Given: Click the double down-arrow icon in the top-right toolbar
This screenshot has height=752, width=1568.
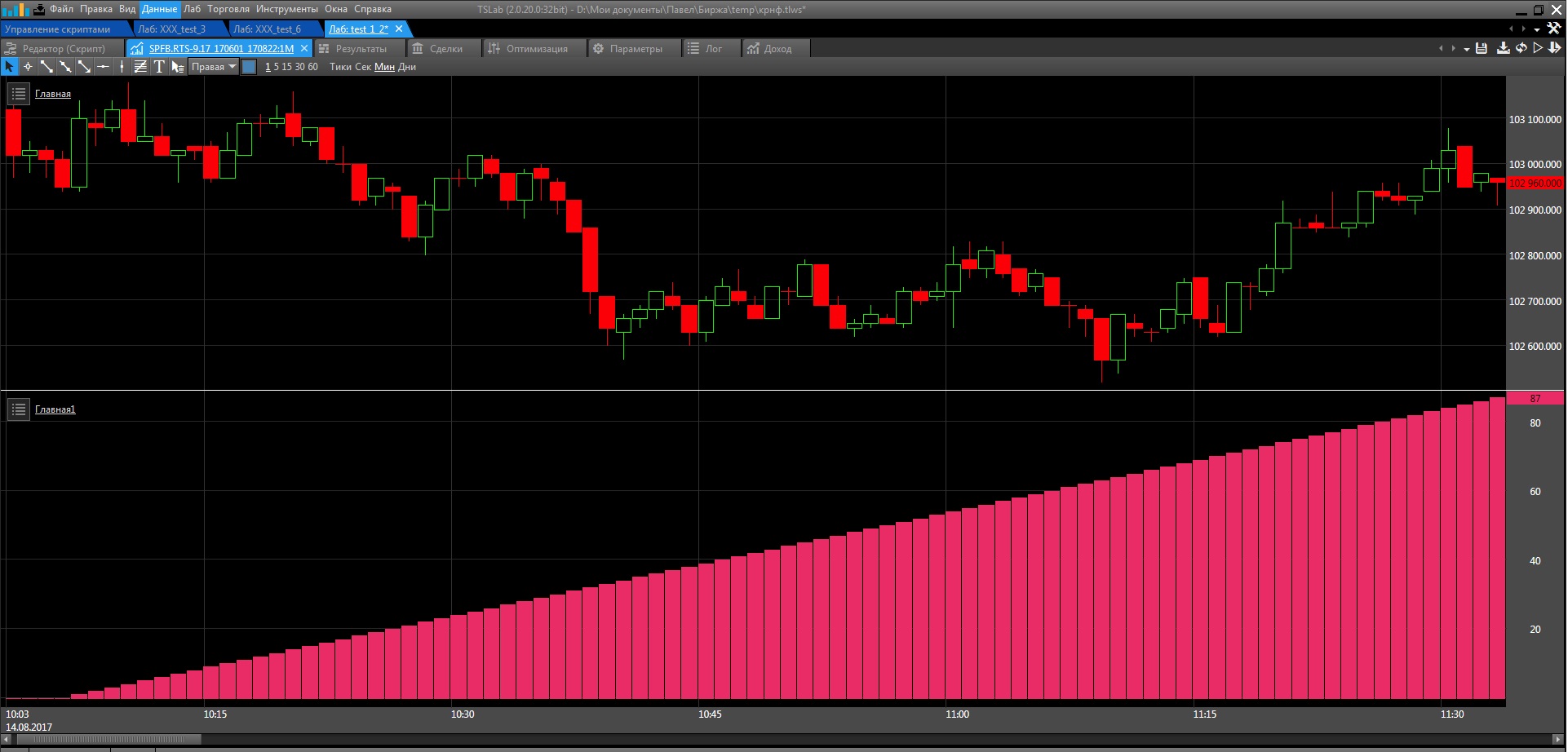Looking at the screenshot, I should pyautogui.click(x=1554, y=48).
